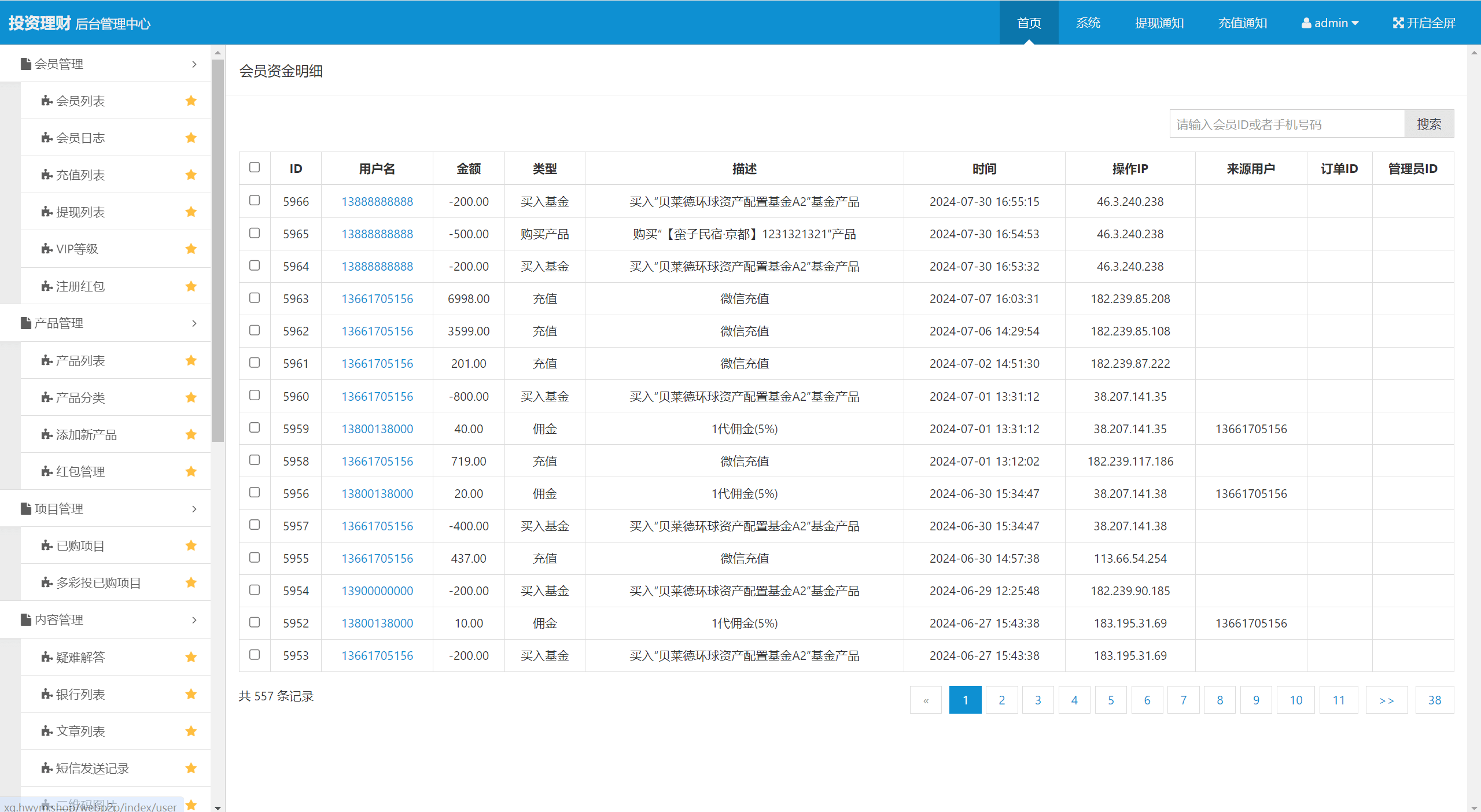Viewport: 1481px width, 812px height.
Task: Click the star icon next to 会员列表
Action: [191, 101]
